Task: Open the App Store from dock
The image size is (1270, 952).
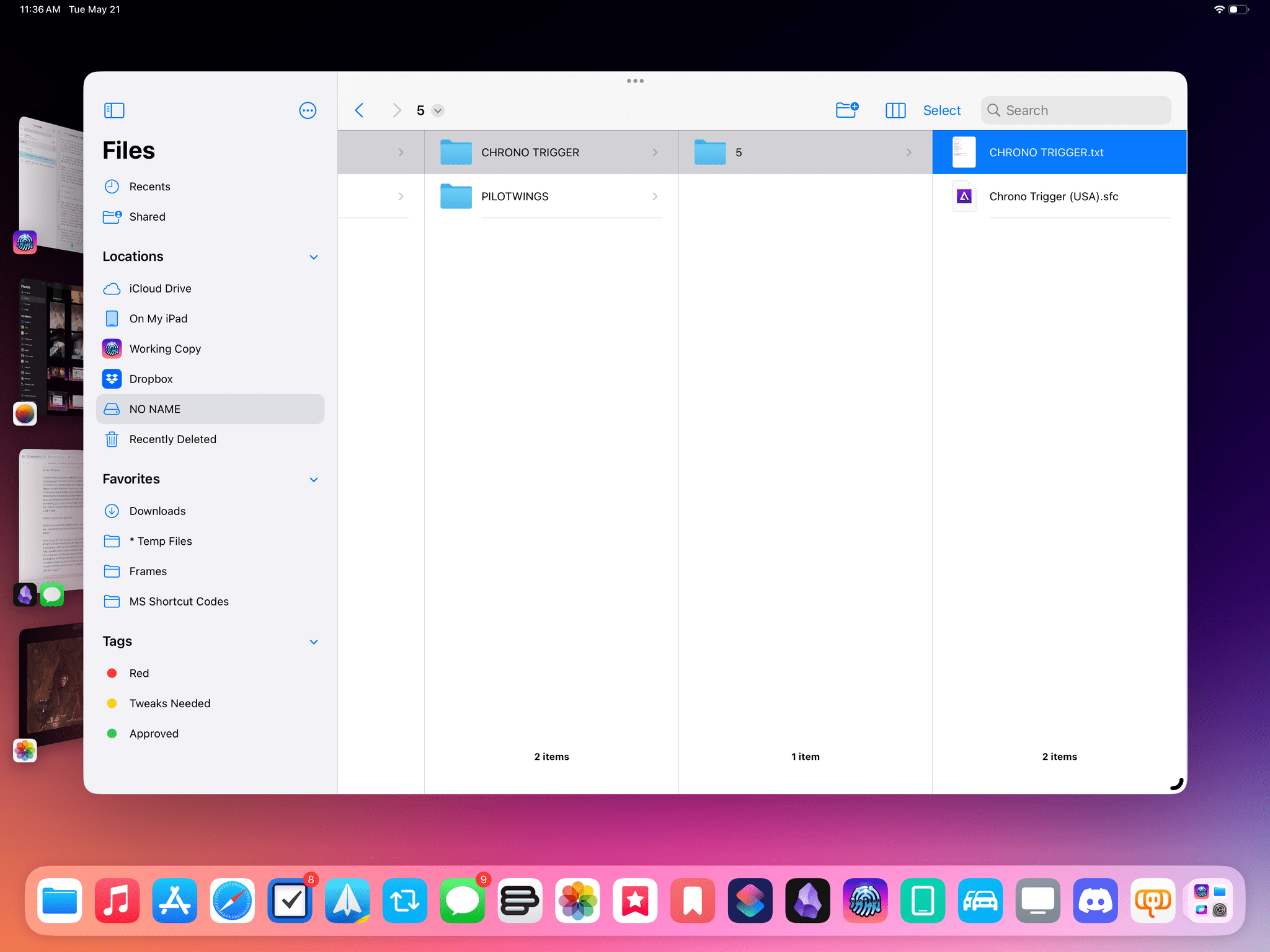Action: [x=175, y=901]
